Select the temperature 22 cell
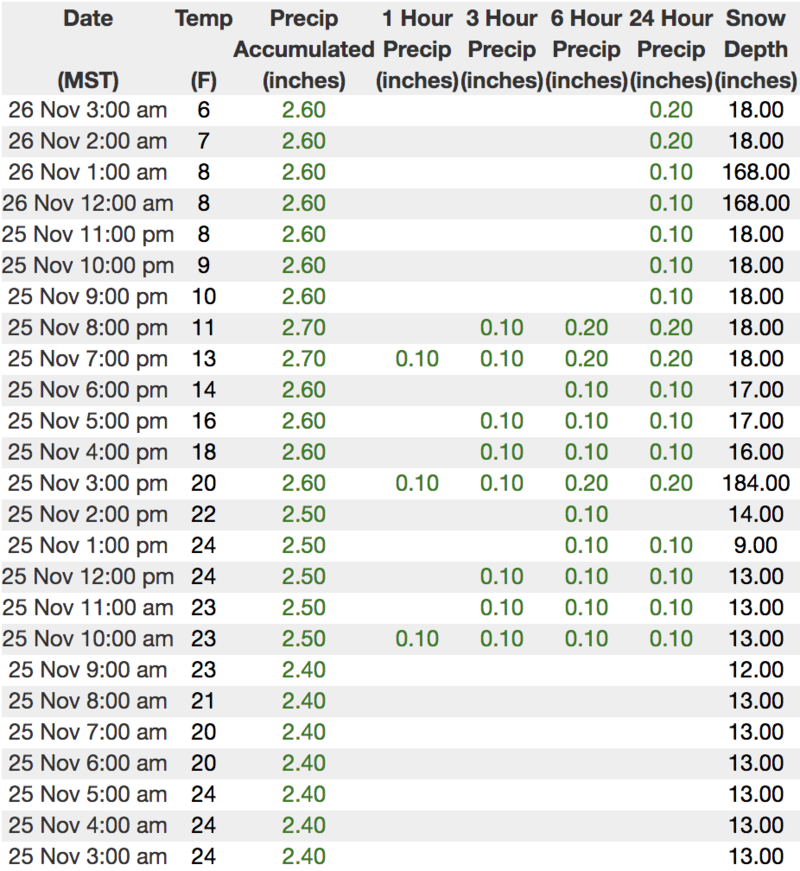 click(x=203, y=514)
